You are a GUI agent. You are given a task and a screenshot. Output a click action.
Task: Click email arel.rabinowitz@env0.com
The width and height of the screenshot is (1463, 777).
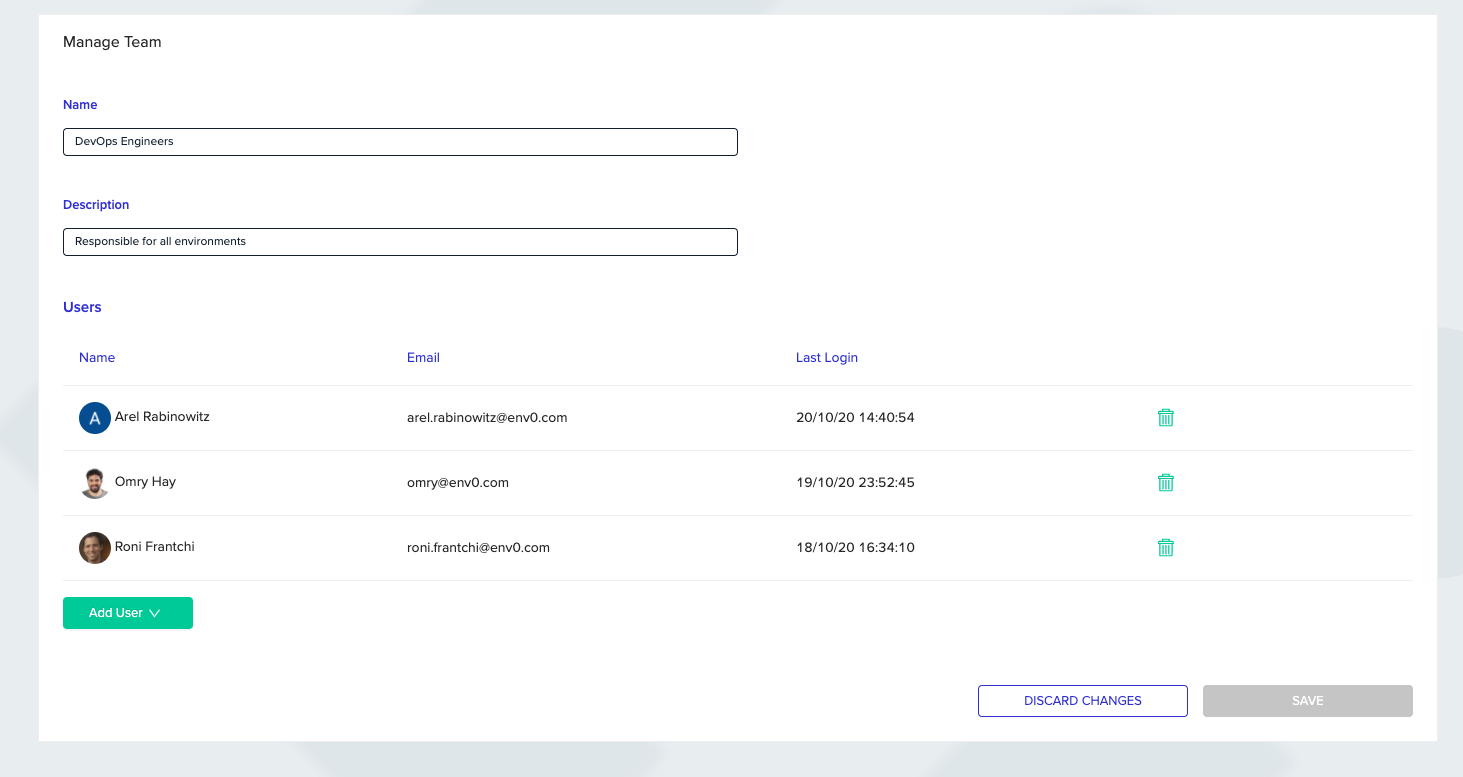pos(487,418)
